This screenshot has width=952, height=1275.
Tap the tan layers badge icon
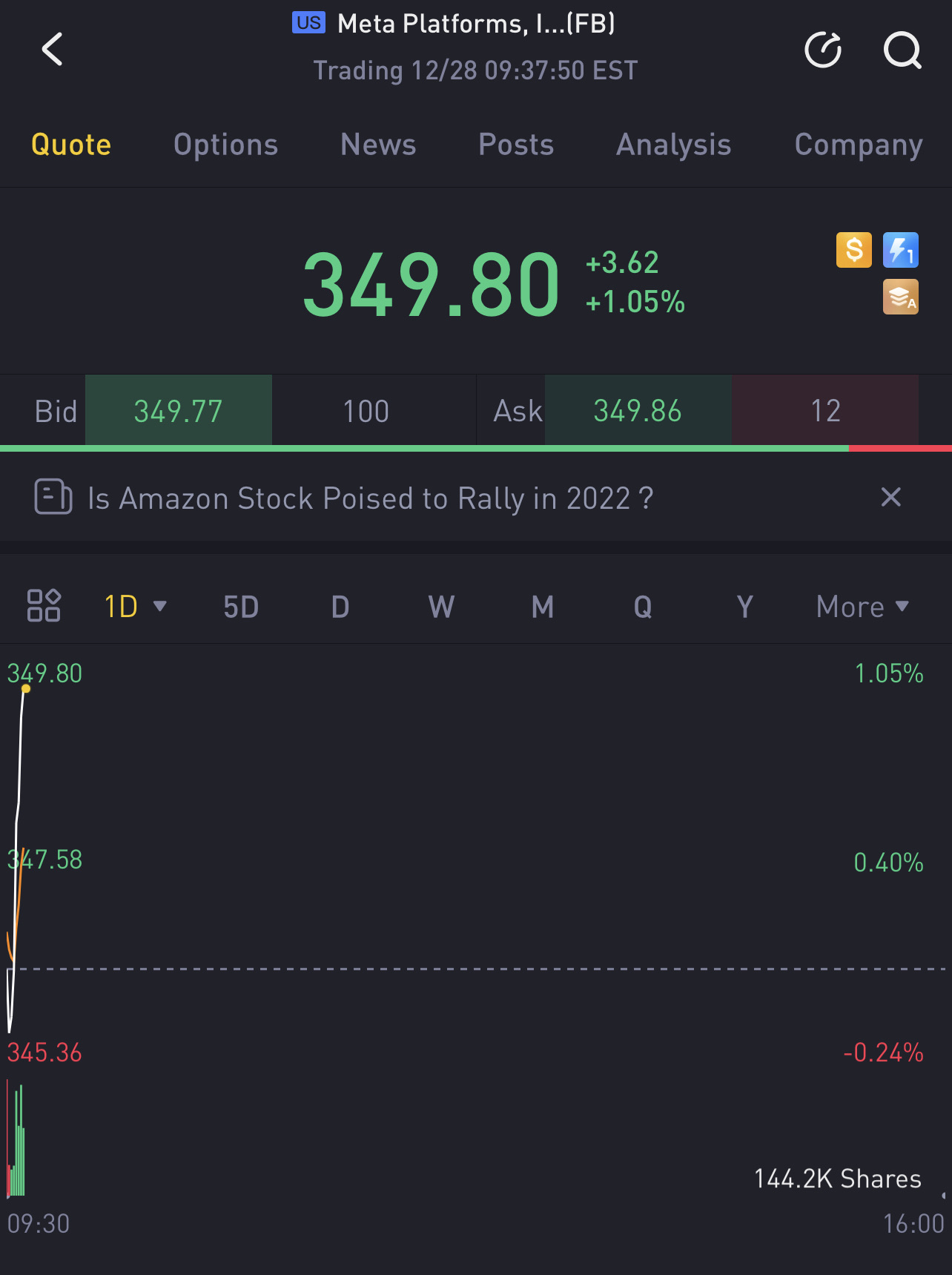point(901,297)
